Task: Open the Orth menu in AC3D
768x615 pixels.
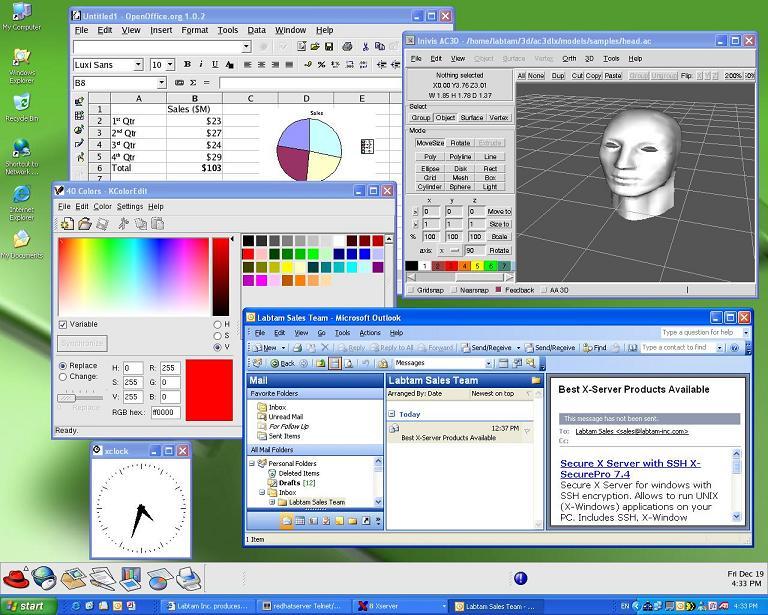Action: (568, 59)
